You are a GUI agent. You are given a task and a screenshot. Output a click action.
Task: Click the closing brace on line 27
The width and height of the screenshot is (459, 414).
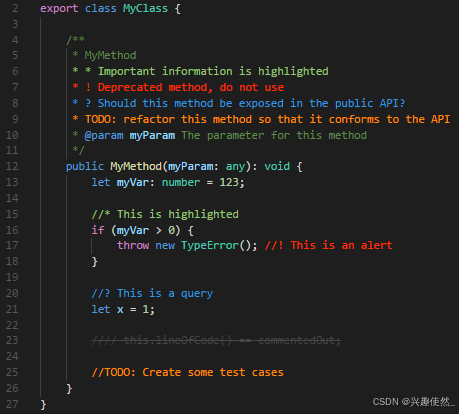[x=43, y=404]
